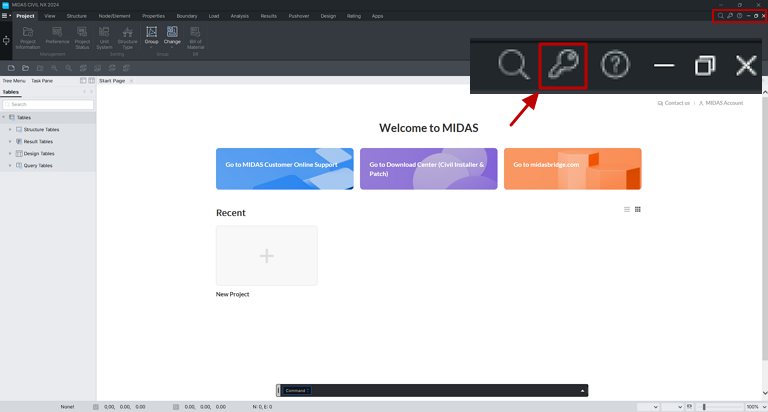The height and width of the screenshot is (412, 768).
Task: Switch to the Tree Menu panel tab
Action: click(x=14, y=81)
